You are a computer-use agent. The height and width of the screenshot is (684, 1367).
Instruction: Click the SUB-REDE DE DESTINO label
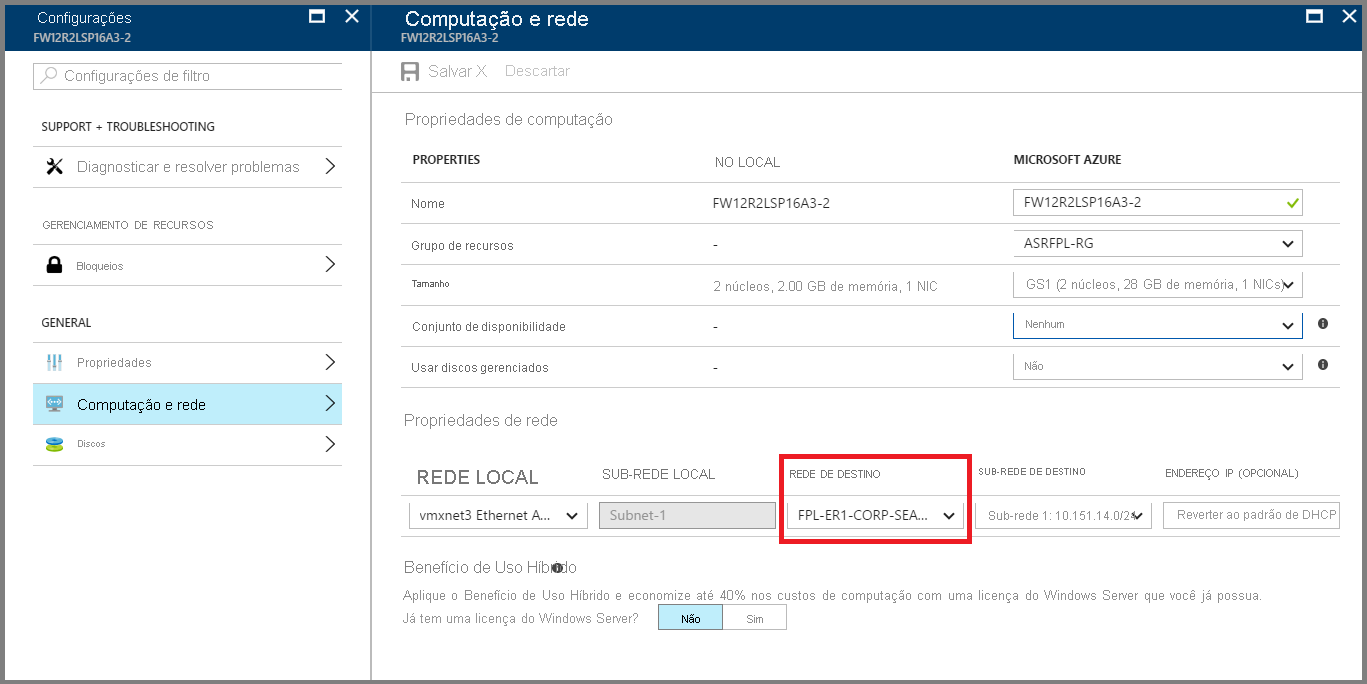pyautogui.click(x=1032, y=472)
